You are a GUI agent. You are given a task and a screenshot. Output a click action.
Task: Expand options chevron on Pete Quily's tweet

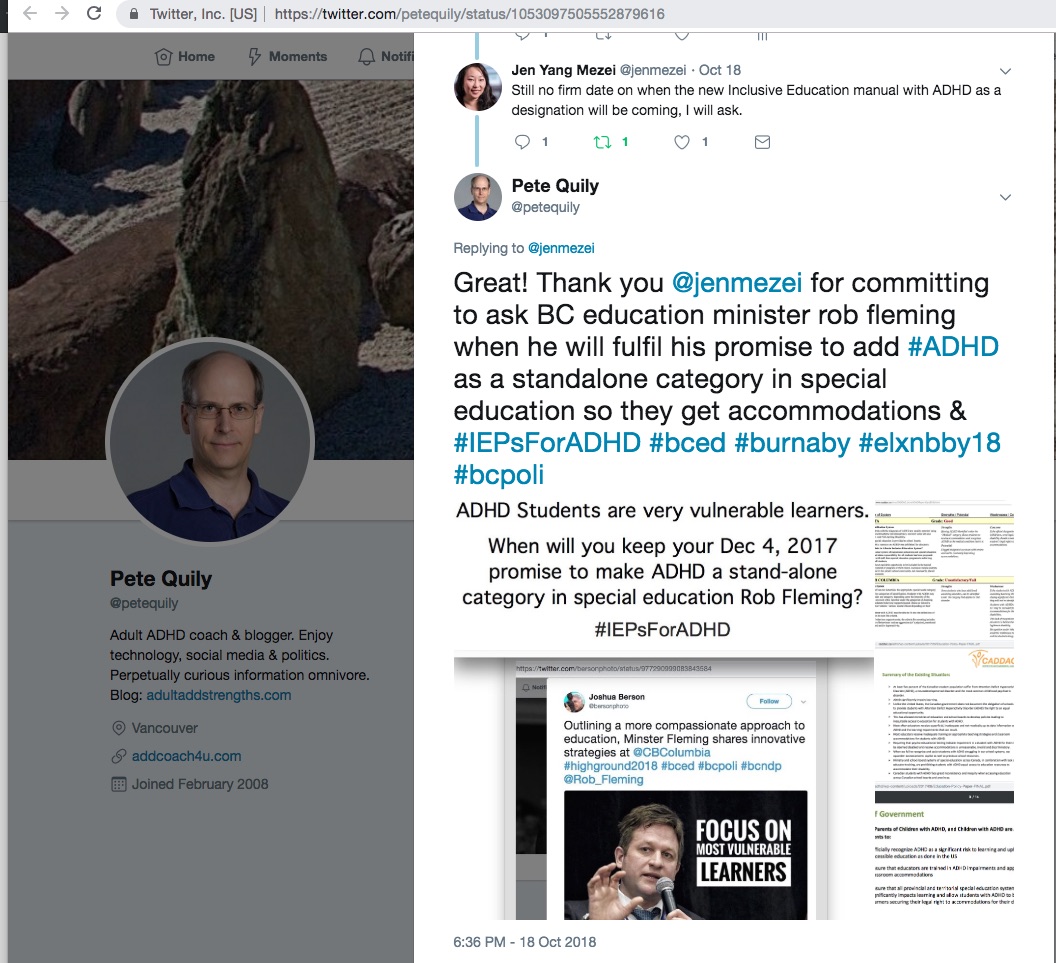[x=1005, y=197]
